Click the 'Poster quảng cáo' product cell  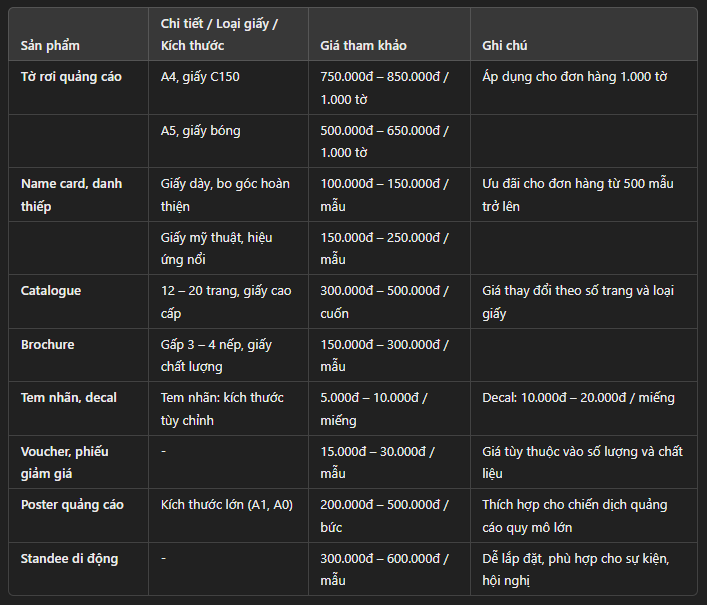(x=72, y=504)
